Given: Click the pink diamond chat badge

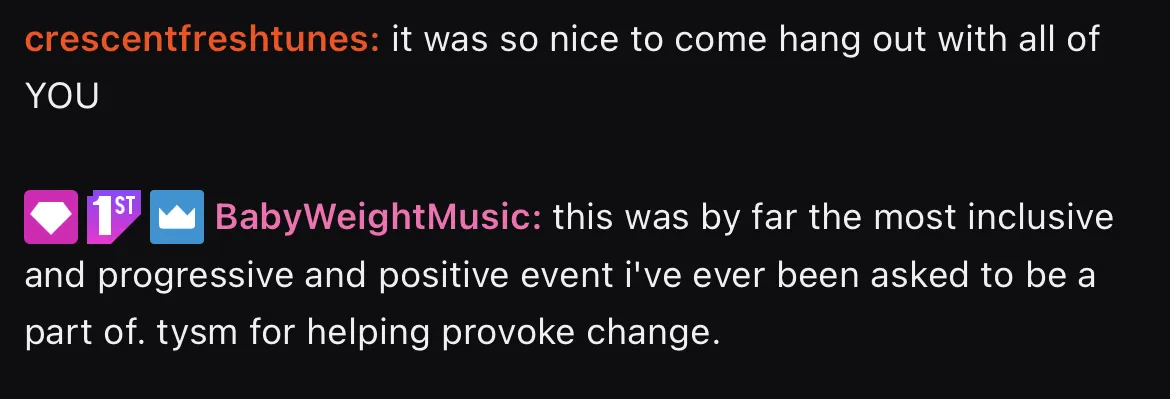Looking at the screenshot, I should (51, 217).
